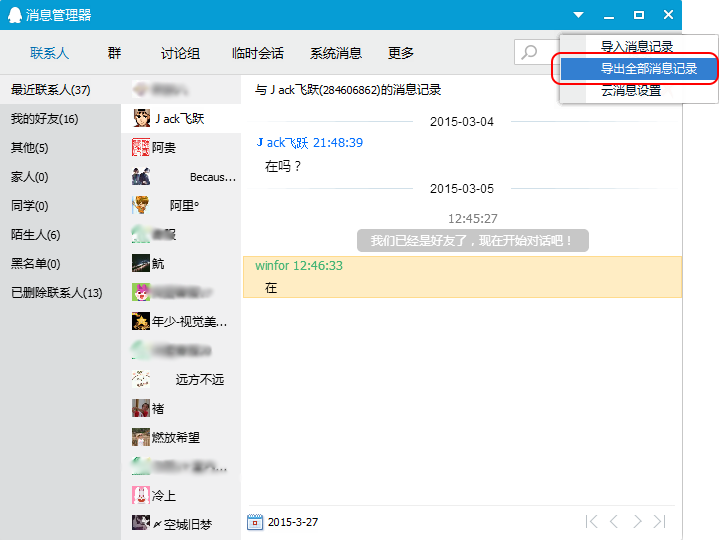Viewport: 719px width, 540px height.
Task: Select the highlighted winfor 12:46:33 message
Action: [462, 277]
